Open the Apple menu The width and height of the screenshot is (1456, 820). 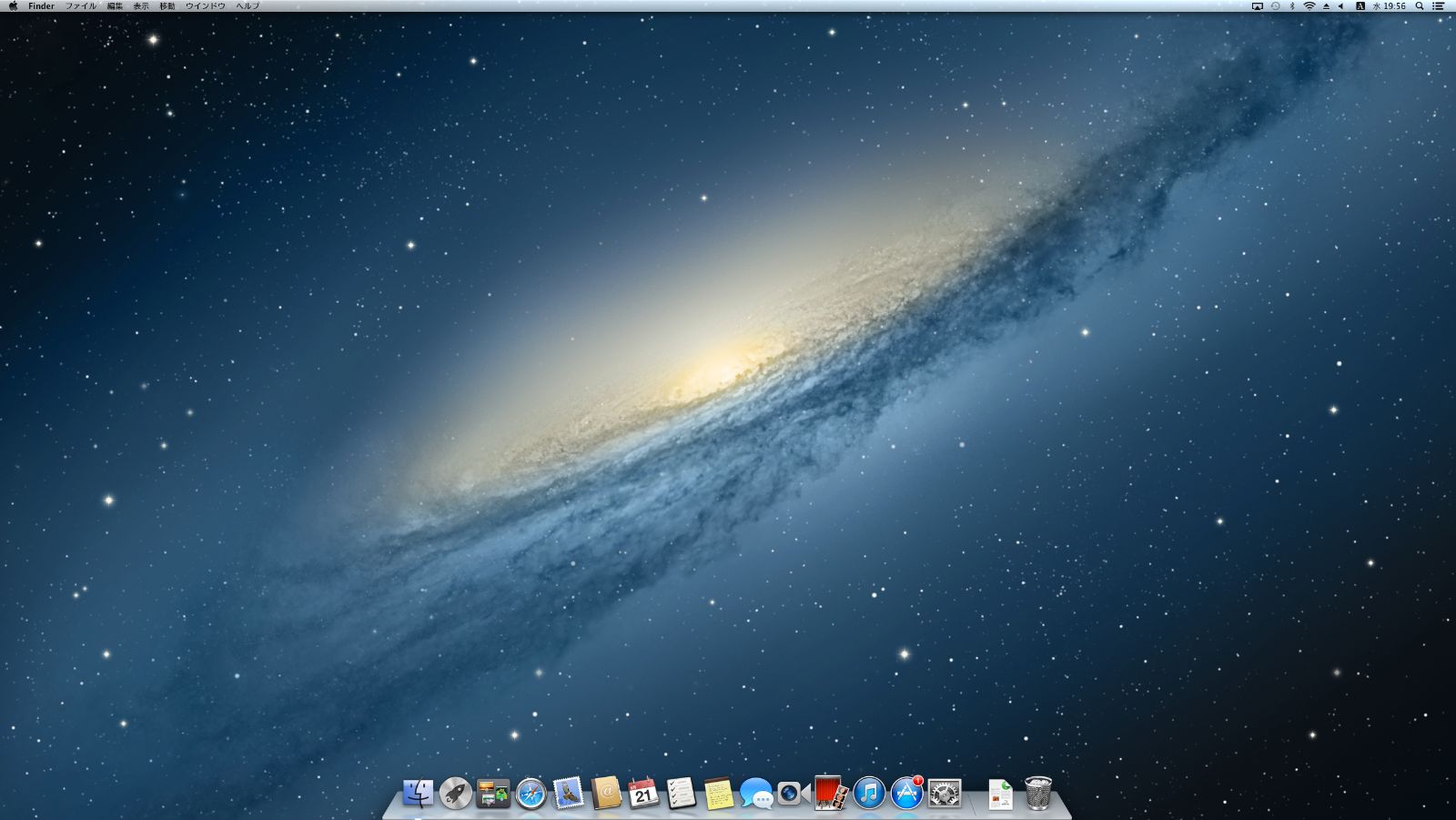coord(13,5)
